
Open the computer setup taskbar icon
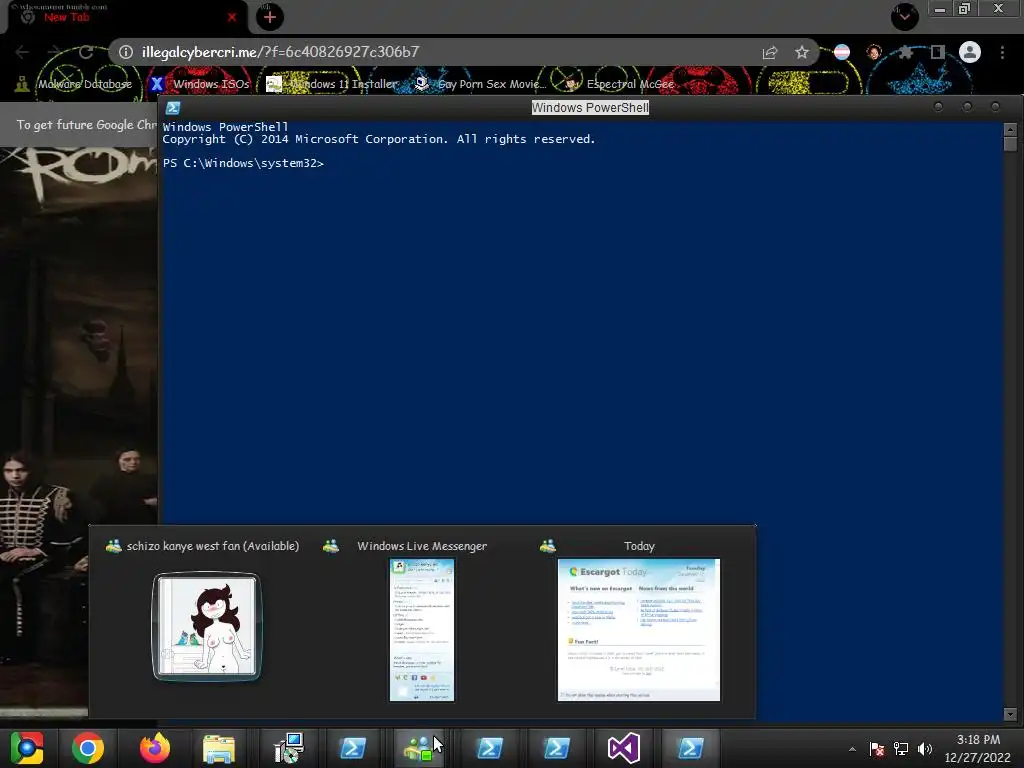tap(288, 748)
